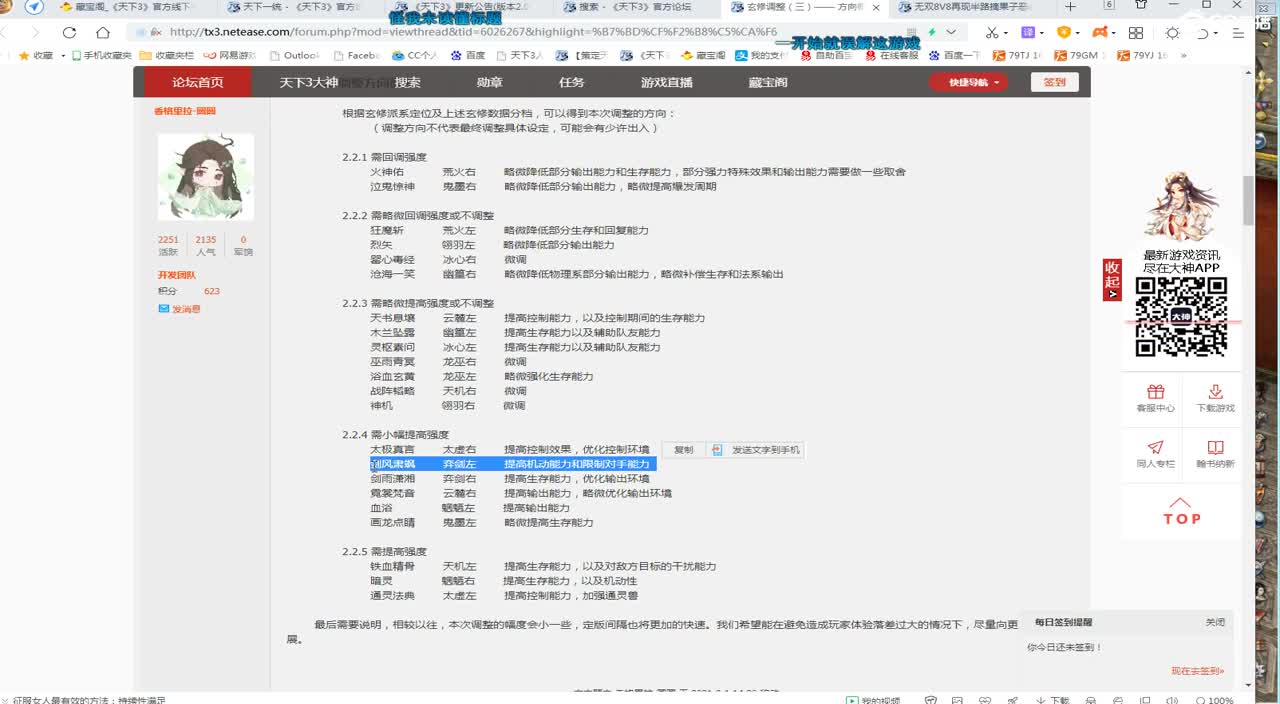Refresh the page with the reload icon

click(70, 33)
